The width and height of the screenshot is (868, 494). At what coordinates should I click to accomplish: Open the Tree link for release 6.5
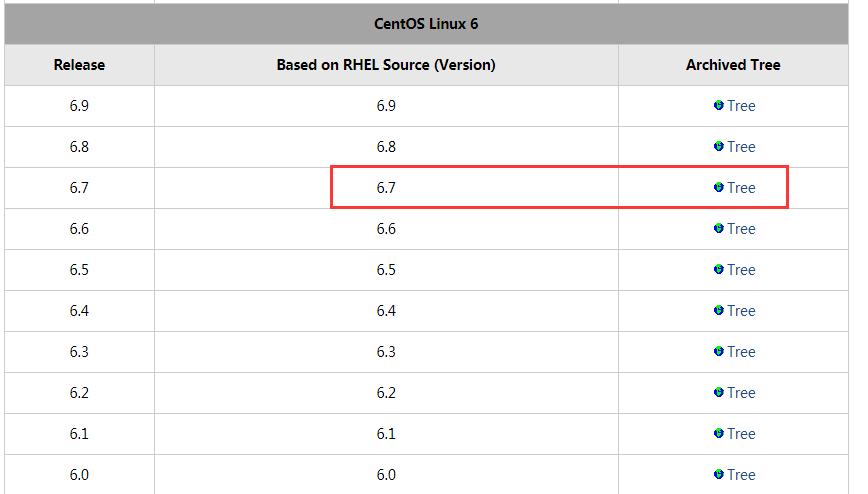741,270
